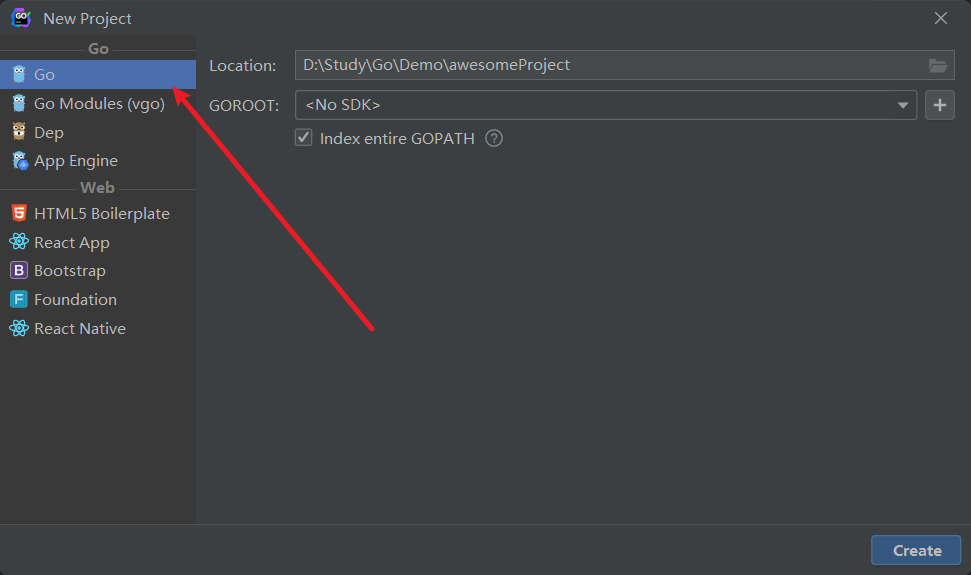971x575 pixels.
Task: Click the React Native atom icon
Action: [x=19, y=328]
